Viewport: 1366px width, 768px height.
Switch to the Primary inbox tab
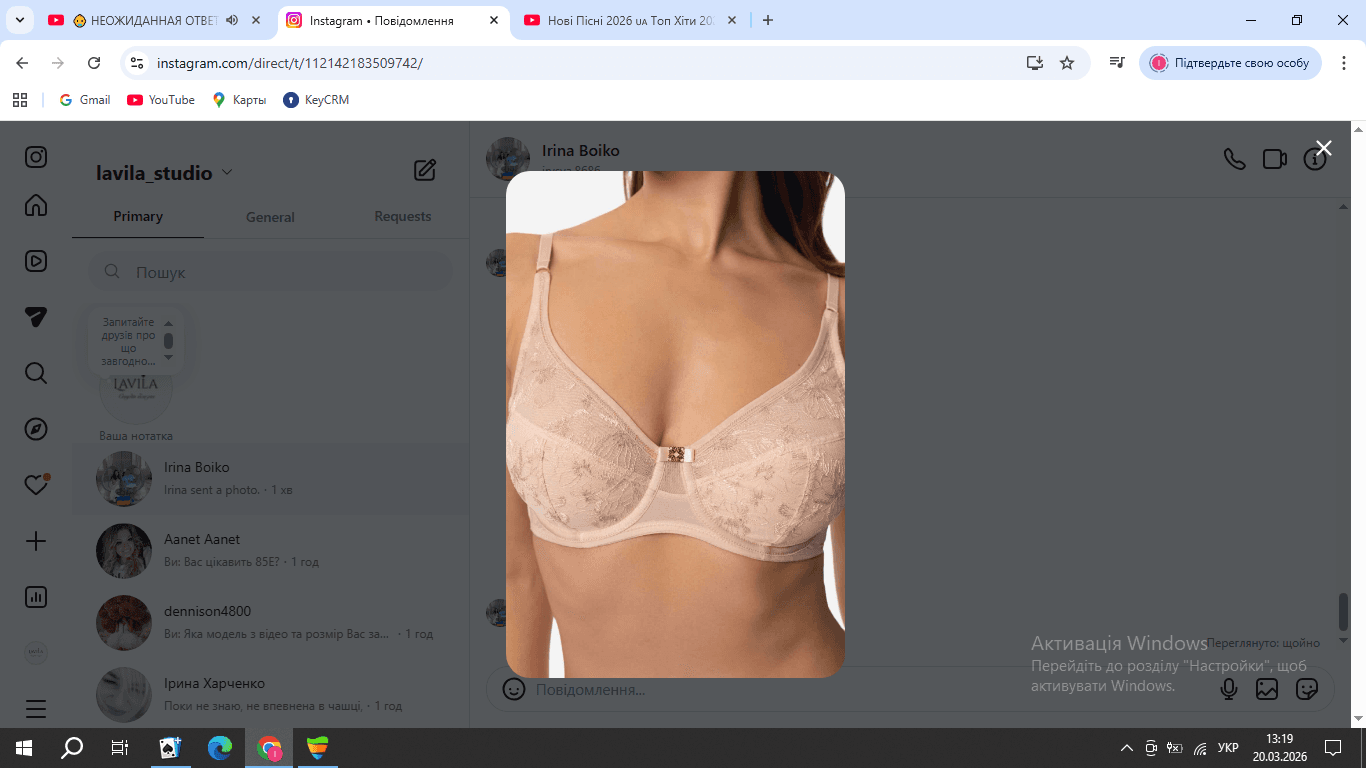pos(138,217)
